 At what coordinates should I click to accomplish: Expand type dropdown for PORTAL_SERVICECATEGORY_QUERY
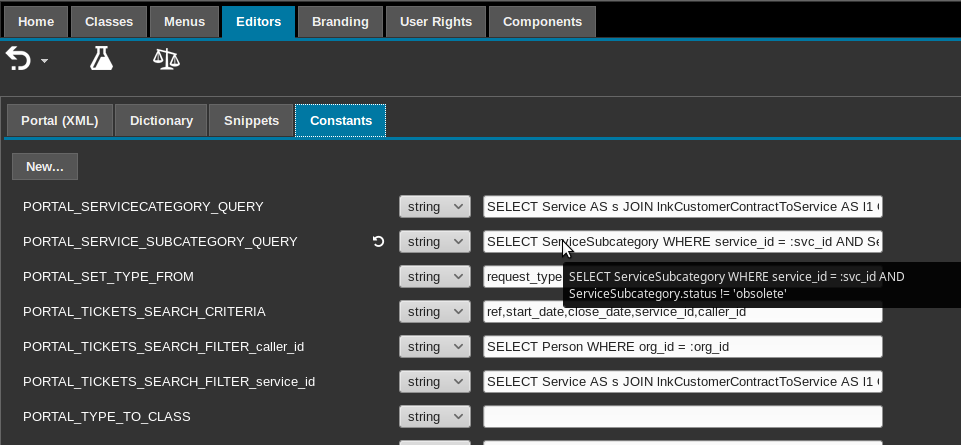tap(434, 207)
